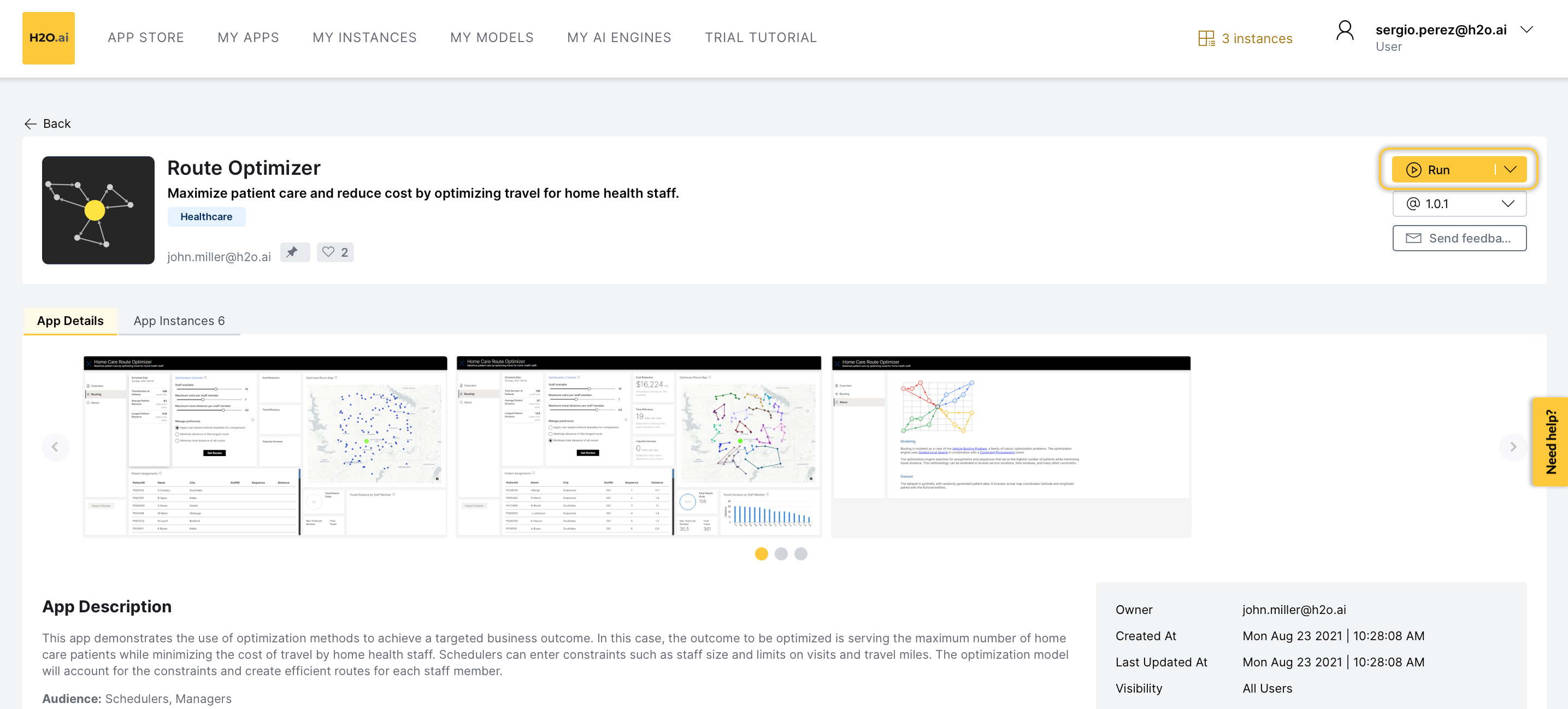Like the app with the heart
1568x709 pixels.
[x=335, y=252]
